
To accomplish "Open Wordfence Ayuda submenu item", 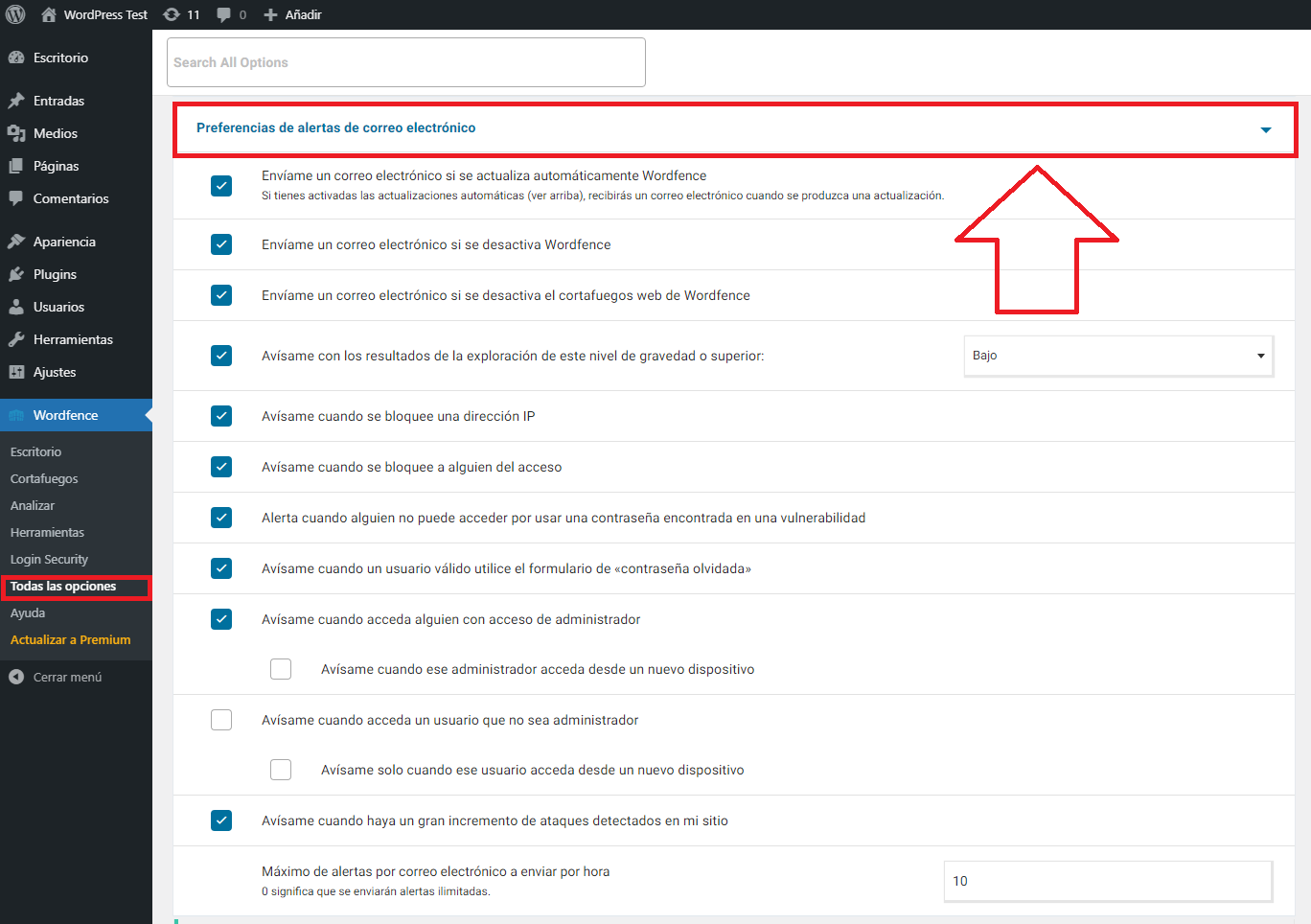I will [28, 612].
